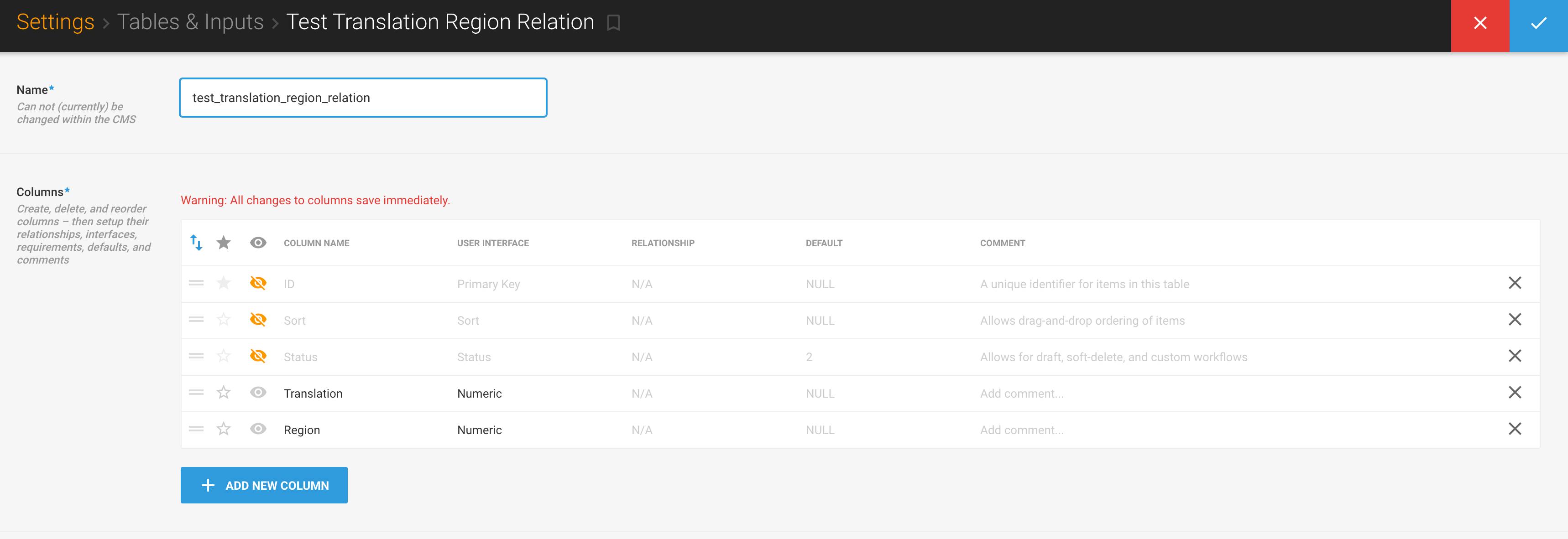The image size is (1568, 539).
Task: Click Add New Column button
Action: point(264,485)
